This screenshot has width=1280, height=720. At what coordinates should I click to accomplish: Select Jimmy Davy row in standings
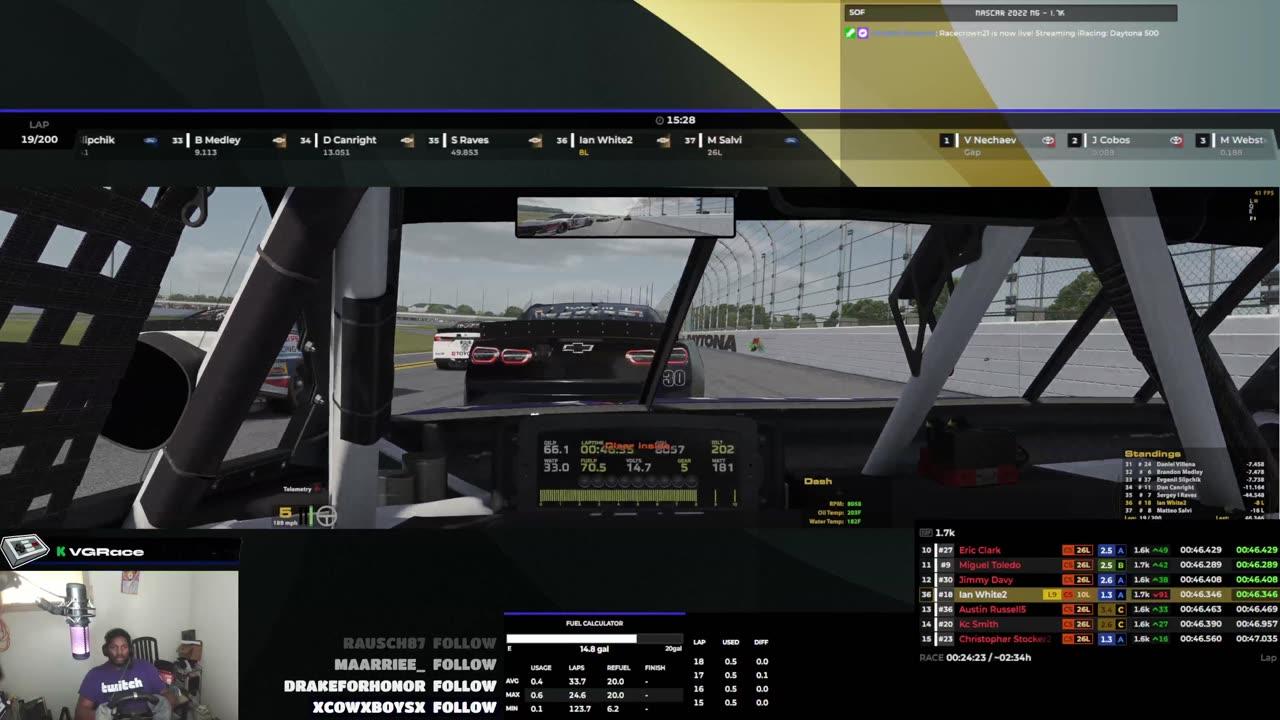click(x=1098, y=580)
